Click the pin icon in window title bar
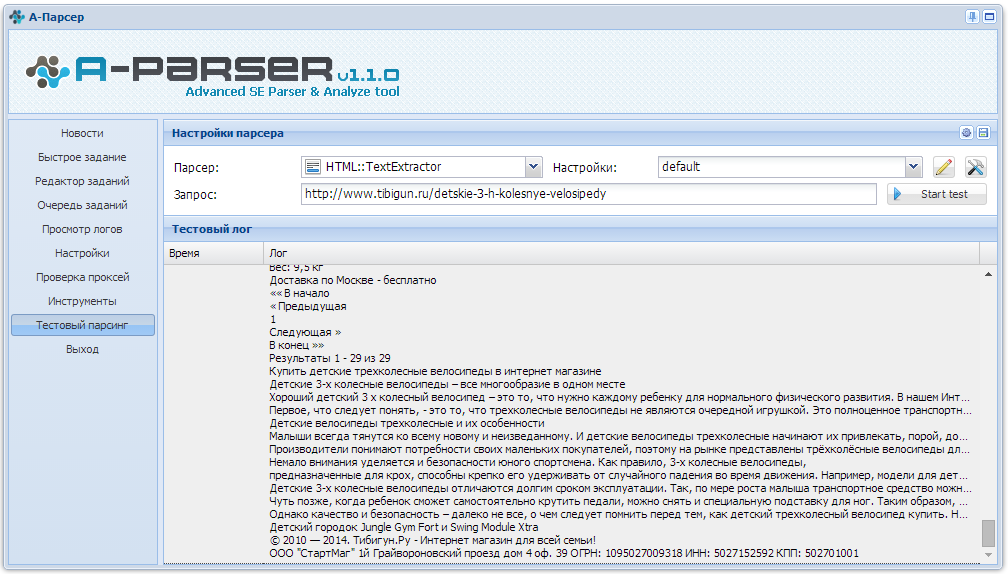1008x574 pixels. (x=973, y=17)
